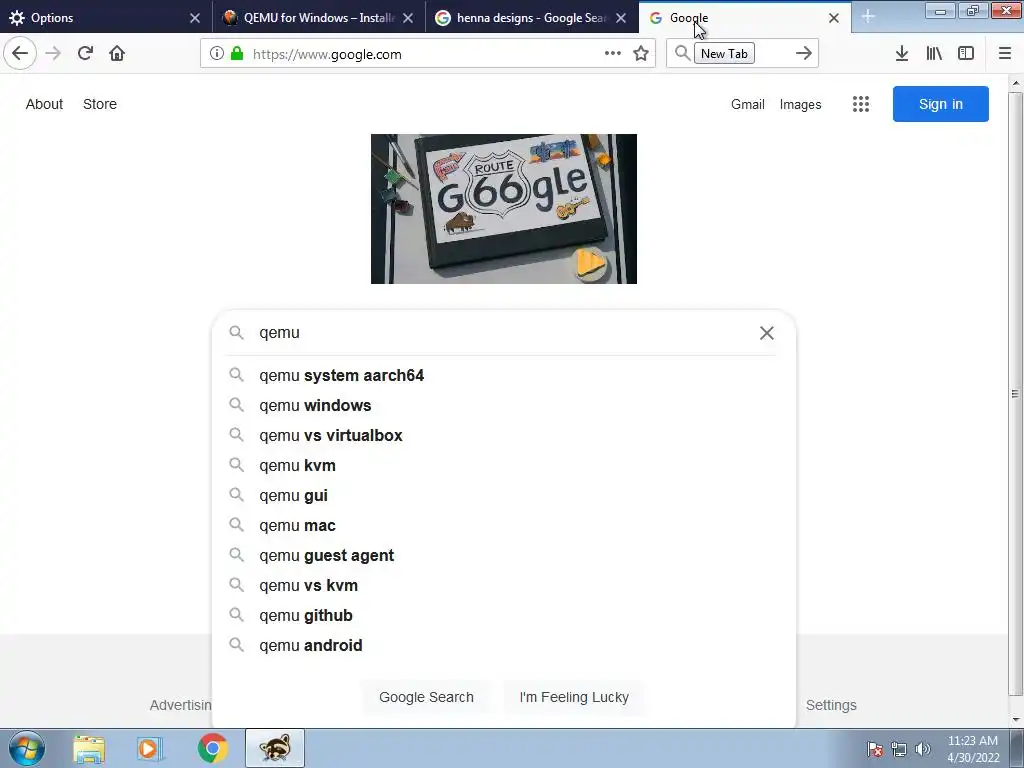The width and height of the screenshot is (1024, 768).
Task: Launch Google Chrome from taskbar
Action: 212,748
